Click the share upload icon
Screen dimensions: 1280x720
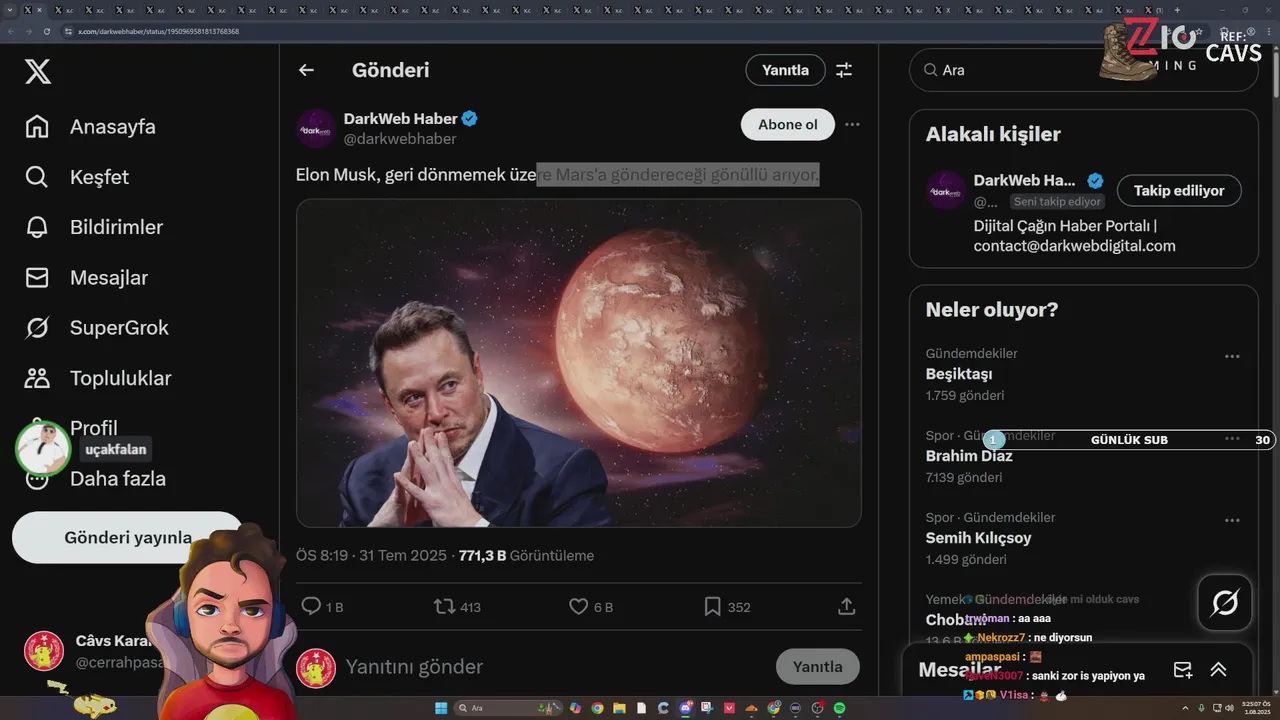click(x=846, y=606)
